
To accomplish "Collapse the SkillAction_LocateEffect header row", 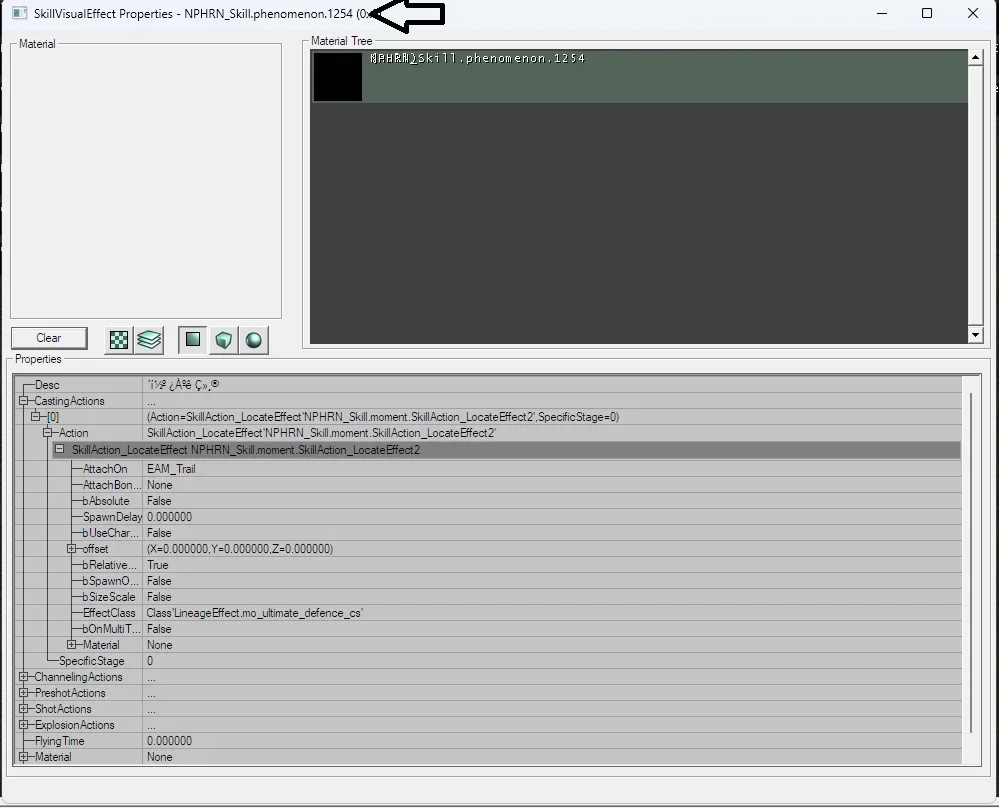I will 59,449.
